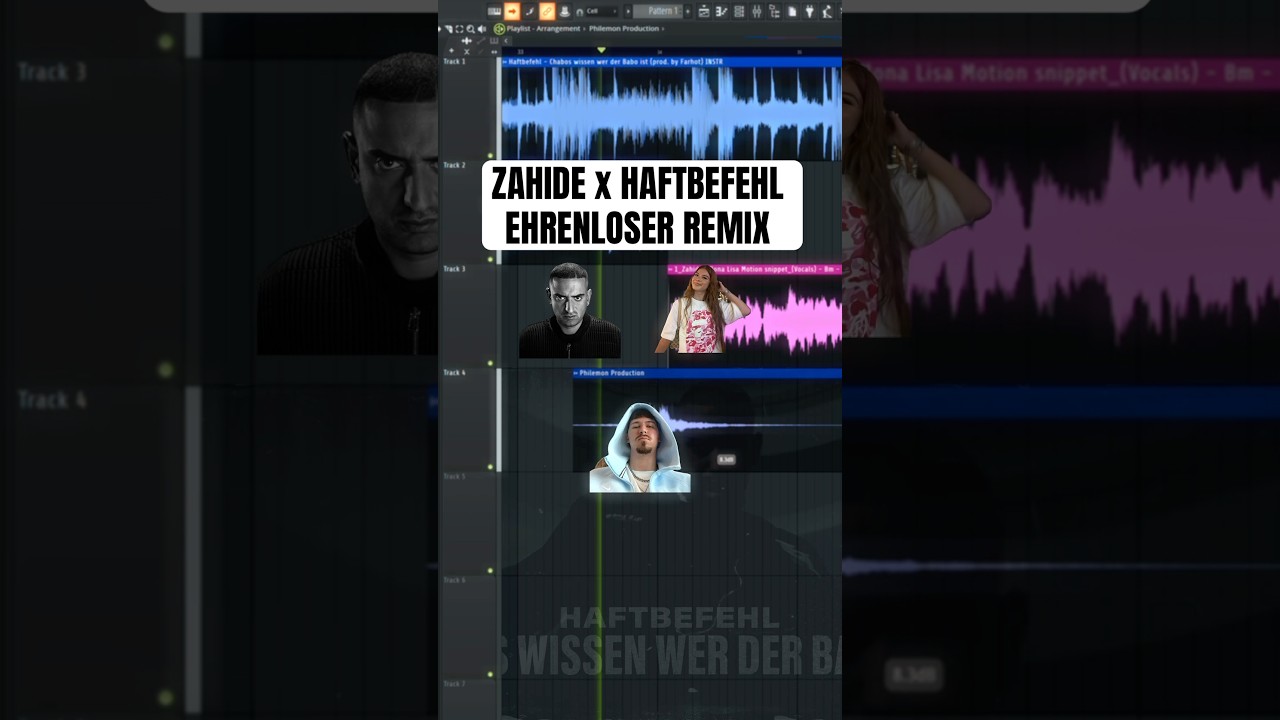
Task: Open the browser tree icon
Action: click(x=774, y=11)
